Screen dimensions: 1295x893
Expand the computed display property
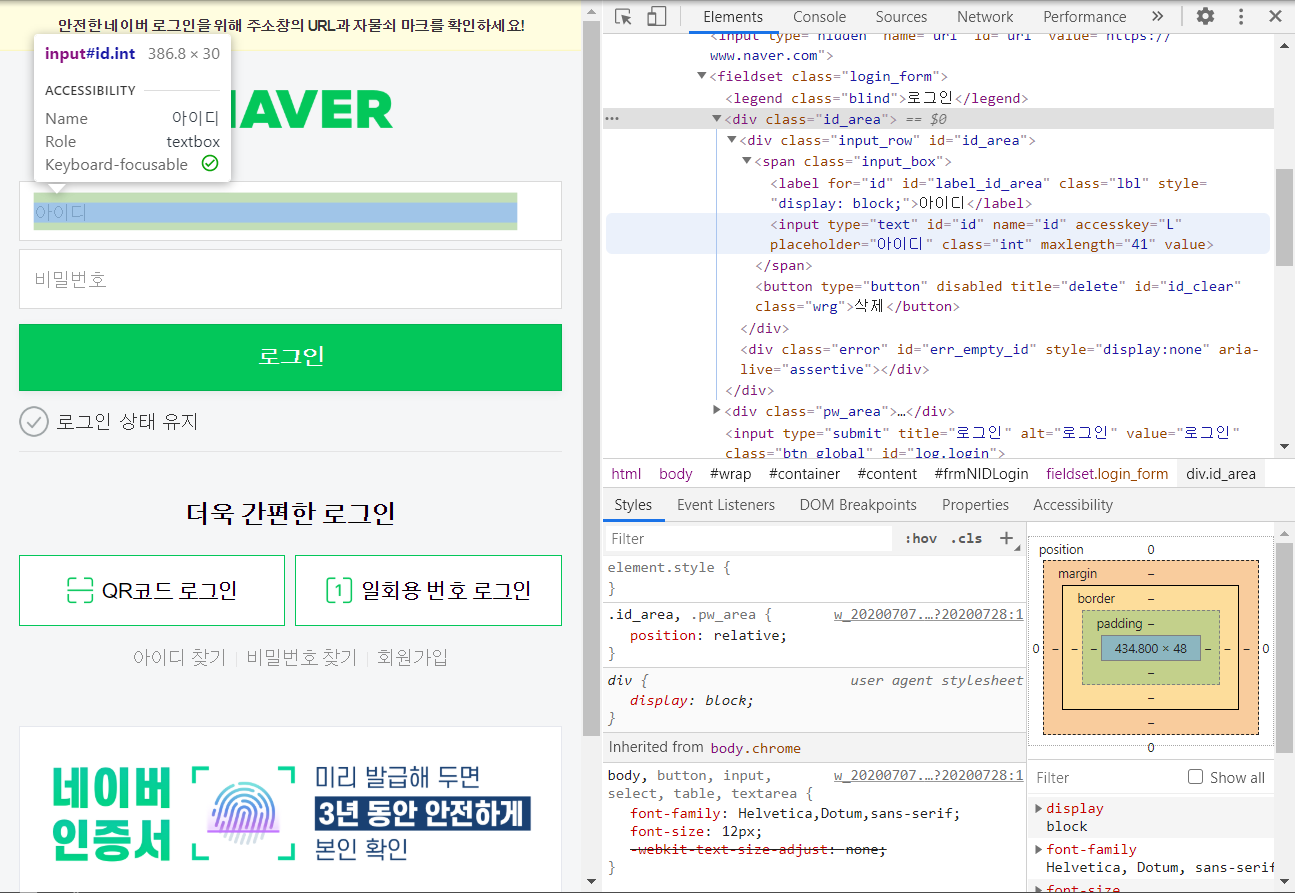[x=1040, y=808]
